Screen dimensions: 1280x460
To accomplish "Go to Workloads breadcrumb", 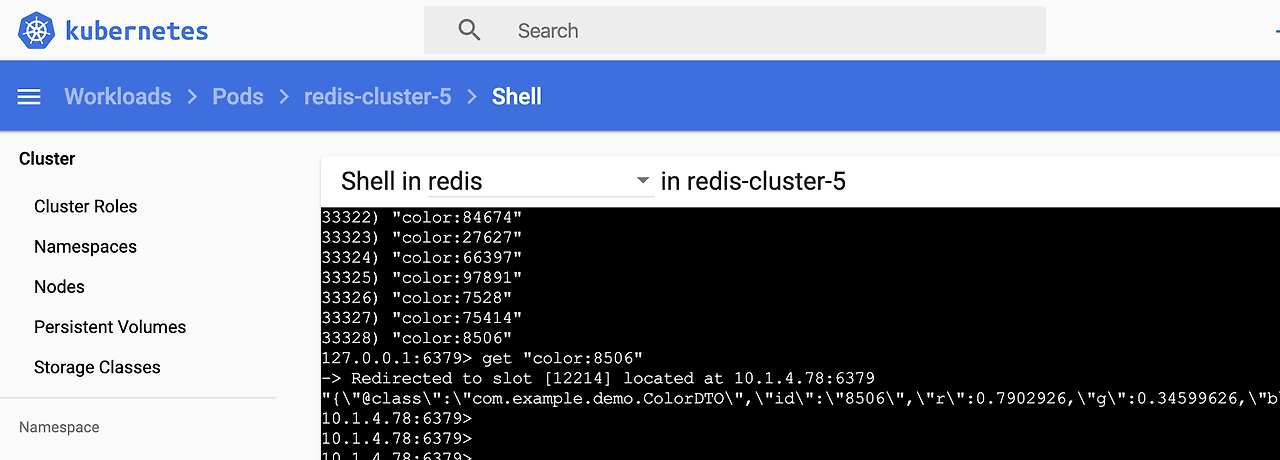I will [x=118, y=97].
